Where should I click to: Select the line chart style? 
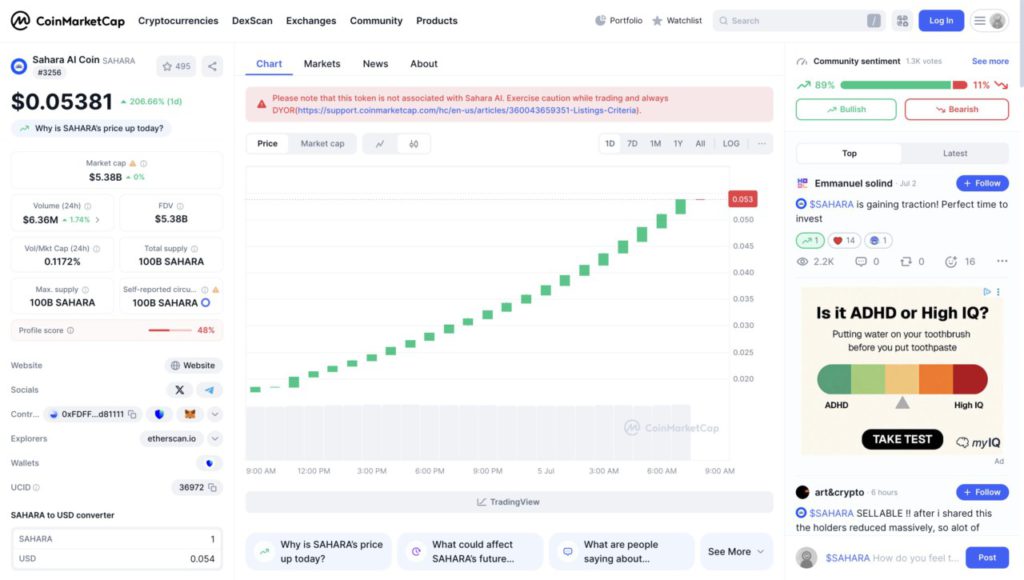pyautogui.click(x=379, y=144)
